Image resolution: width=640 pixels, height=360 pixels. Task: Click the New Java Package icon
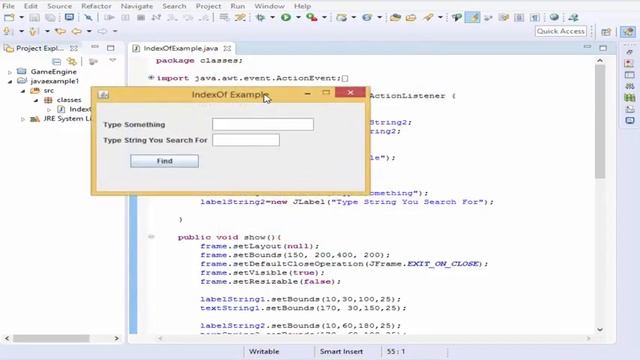click(342, 18)
